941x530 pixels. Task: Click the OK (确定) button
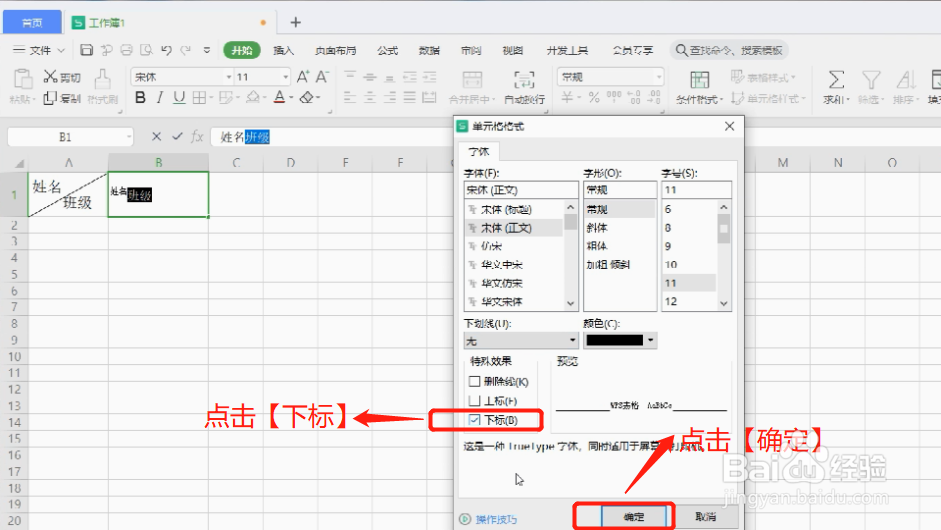coord(634,516)
